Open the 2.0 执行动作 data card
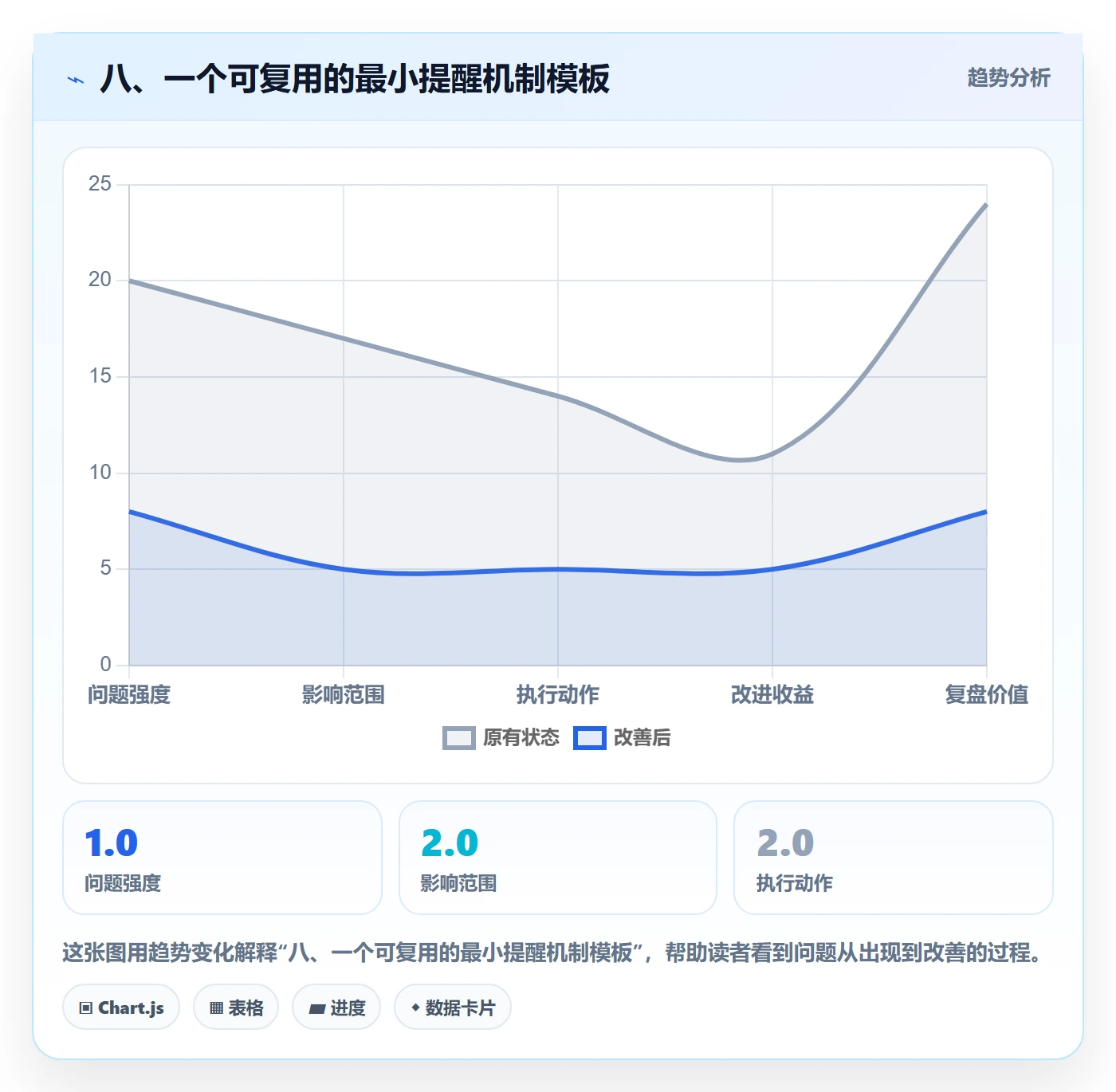 pyautogui.click(x=894, y=858)
